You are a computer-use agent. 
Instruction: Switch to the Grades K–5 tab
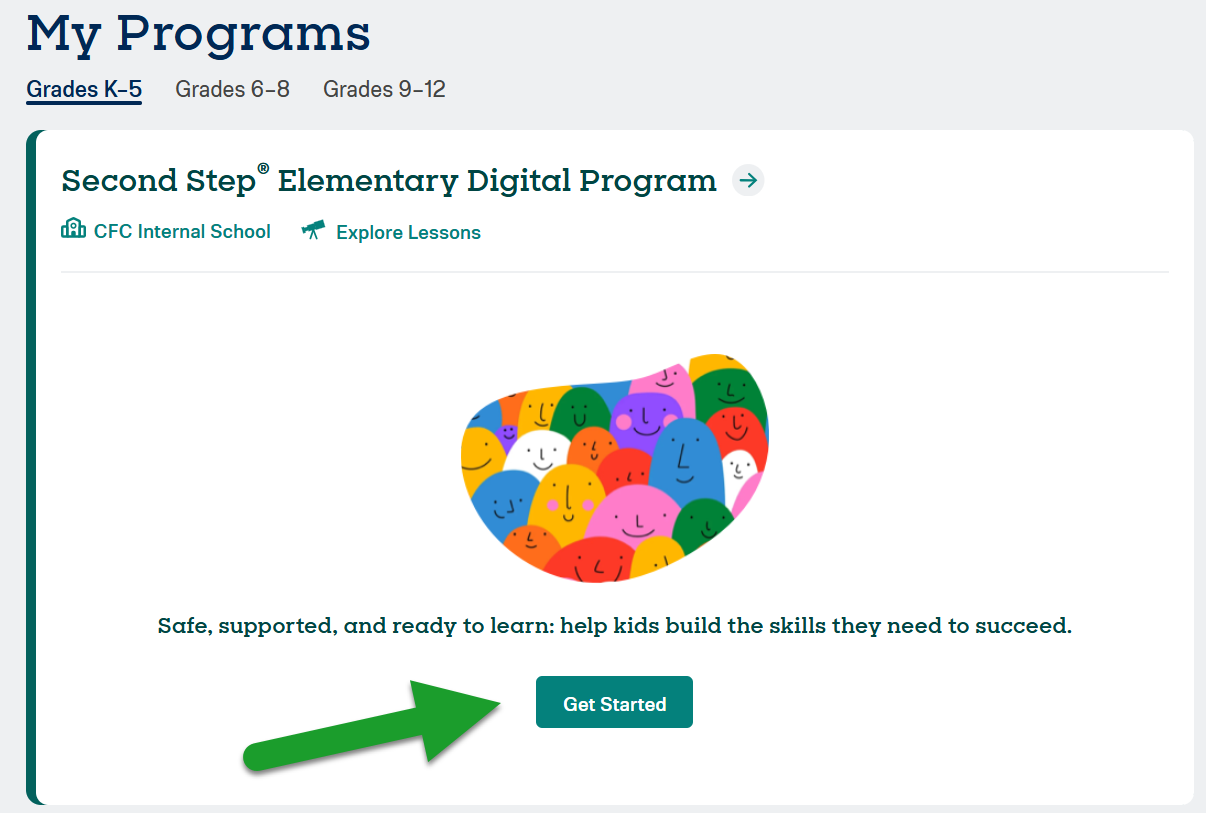tap(84, 89)
